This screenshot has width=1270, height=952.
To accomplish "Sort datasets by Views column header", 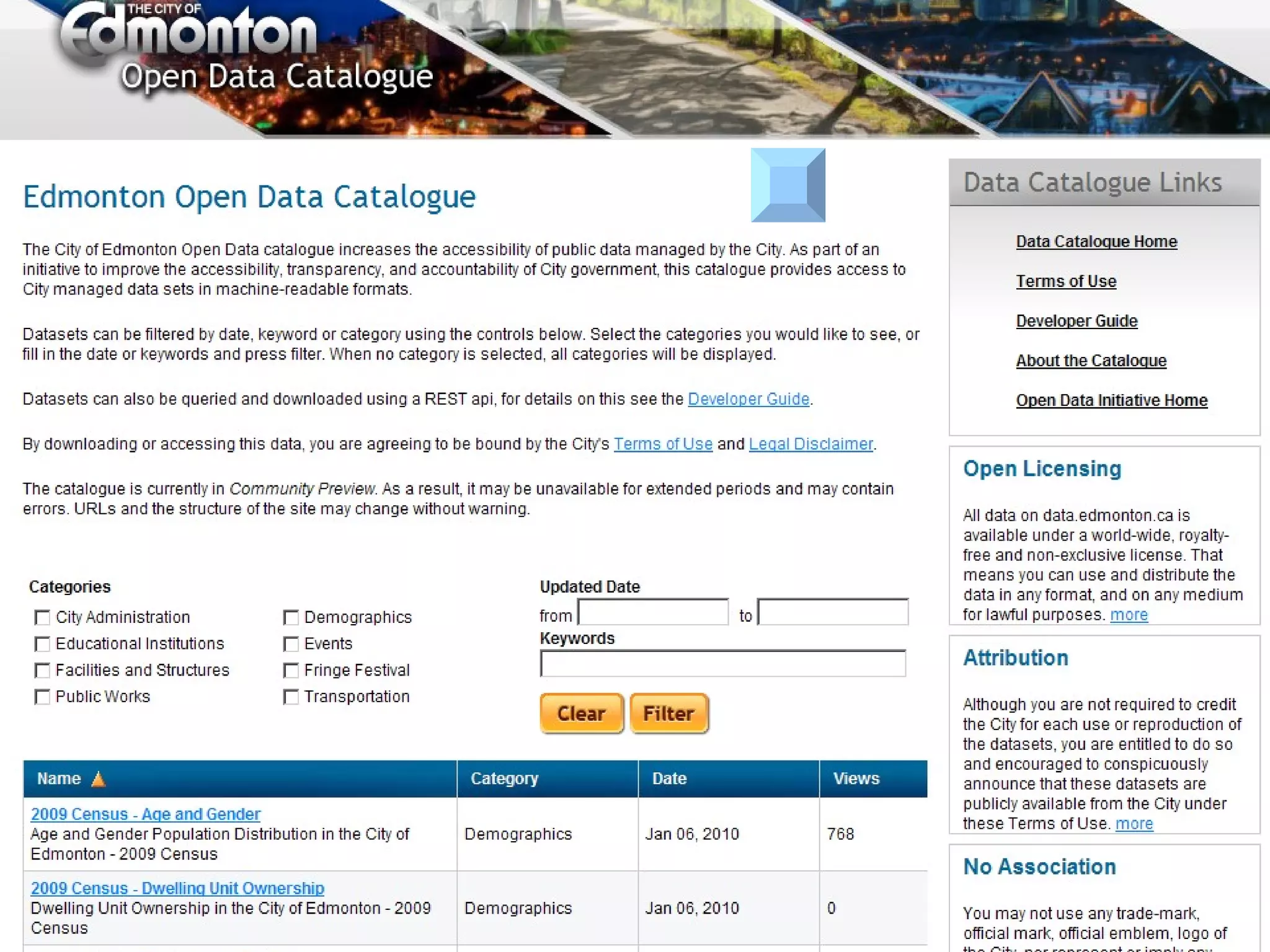I will pyautogui.click(x=856, y=778).
